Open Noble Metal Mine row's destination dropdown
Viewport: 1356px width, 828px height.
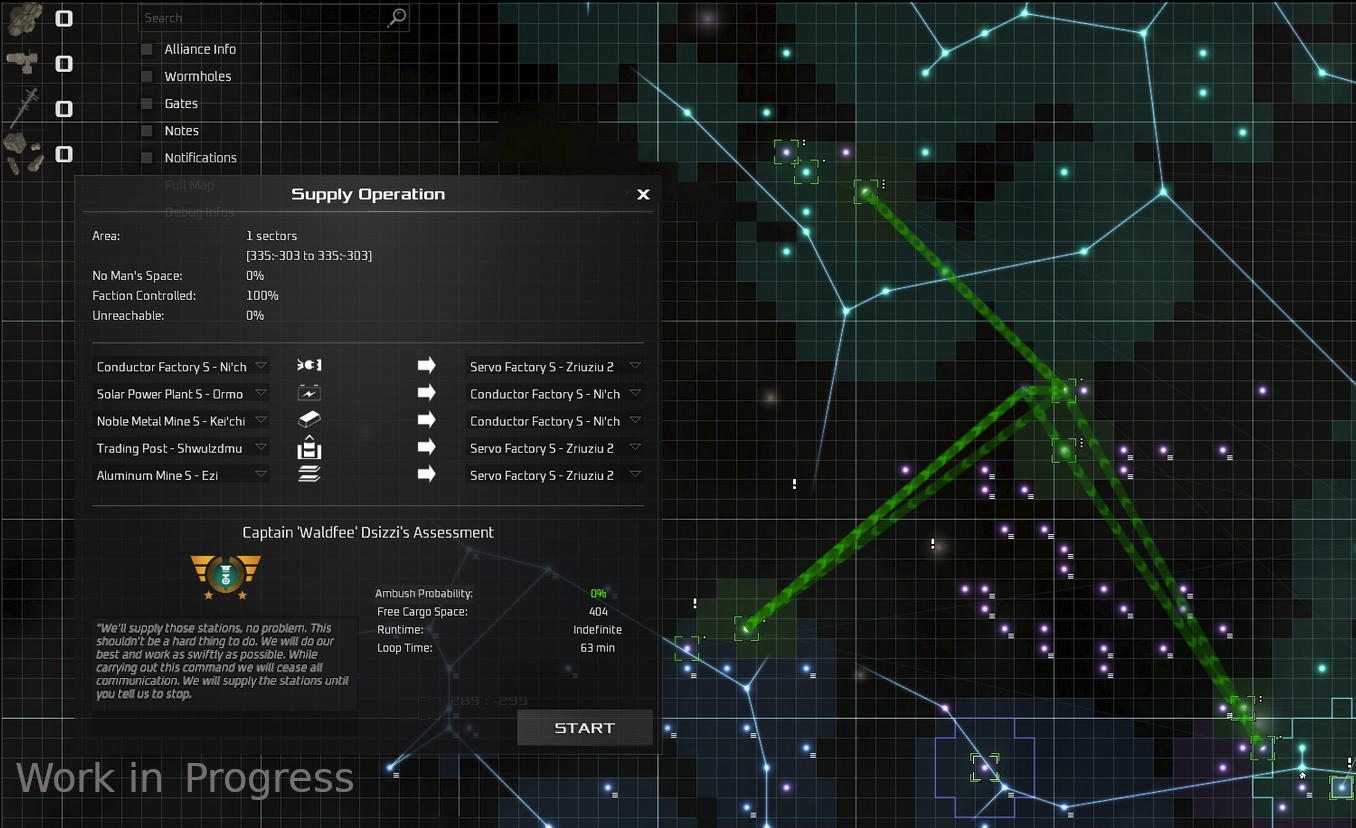(555, 420)
